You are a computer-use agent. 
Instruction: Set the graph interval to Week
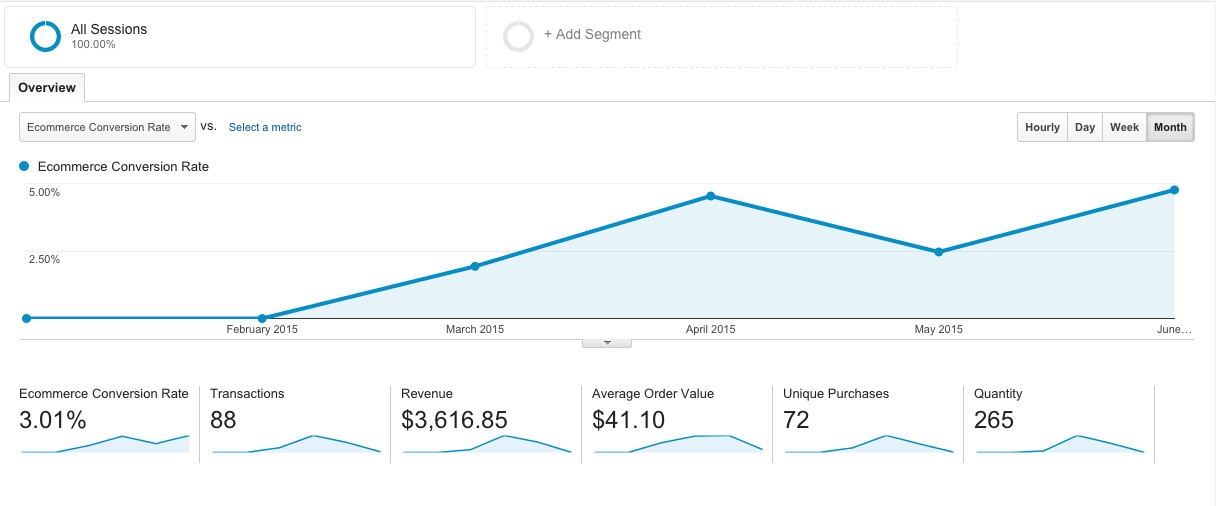point(1124,127)
